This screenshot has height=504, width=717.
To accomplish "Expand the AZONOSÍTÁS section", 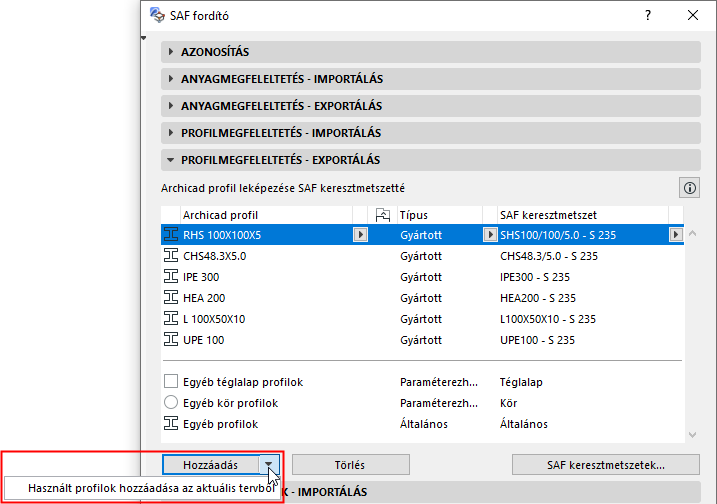I will click(x=171, y=52).
